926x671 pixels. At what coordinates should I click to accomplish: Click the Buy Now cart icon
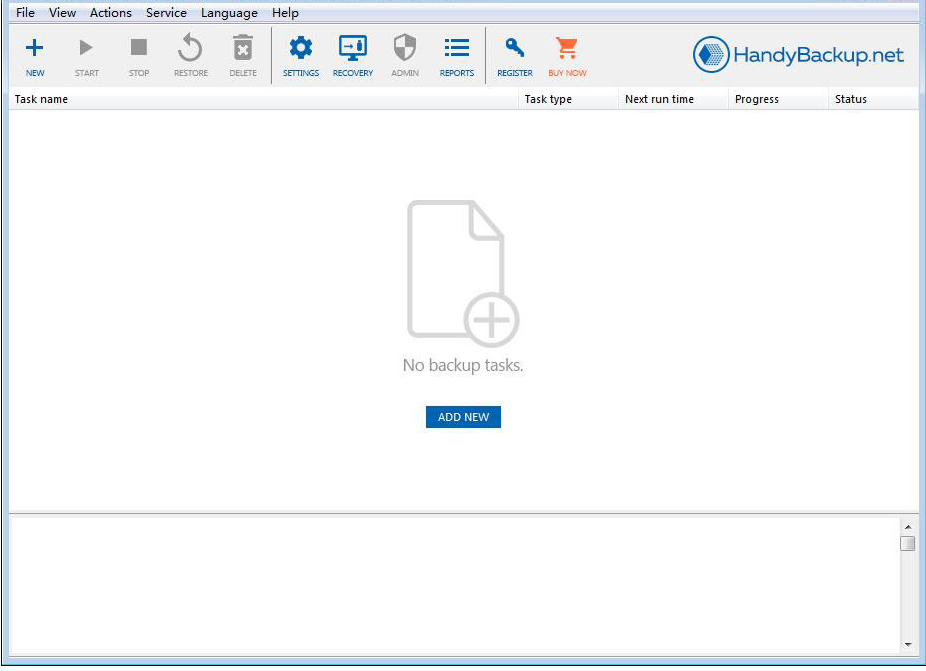[x=567, y=49]
